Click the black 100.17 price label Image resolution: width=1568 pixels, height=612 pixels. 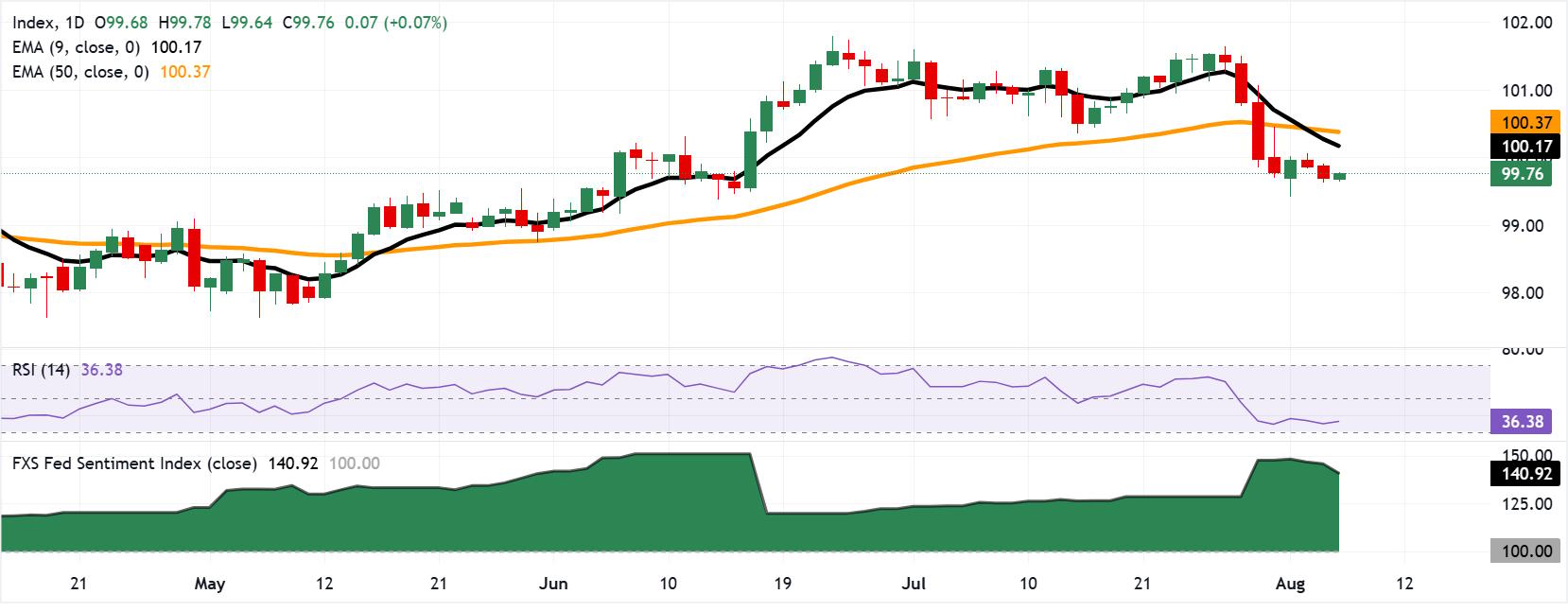point(1524,147)
